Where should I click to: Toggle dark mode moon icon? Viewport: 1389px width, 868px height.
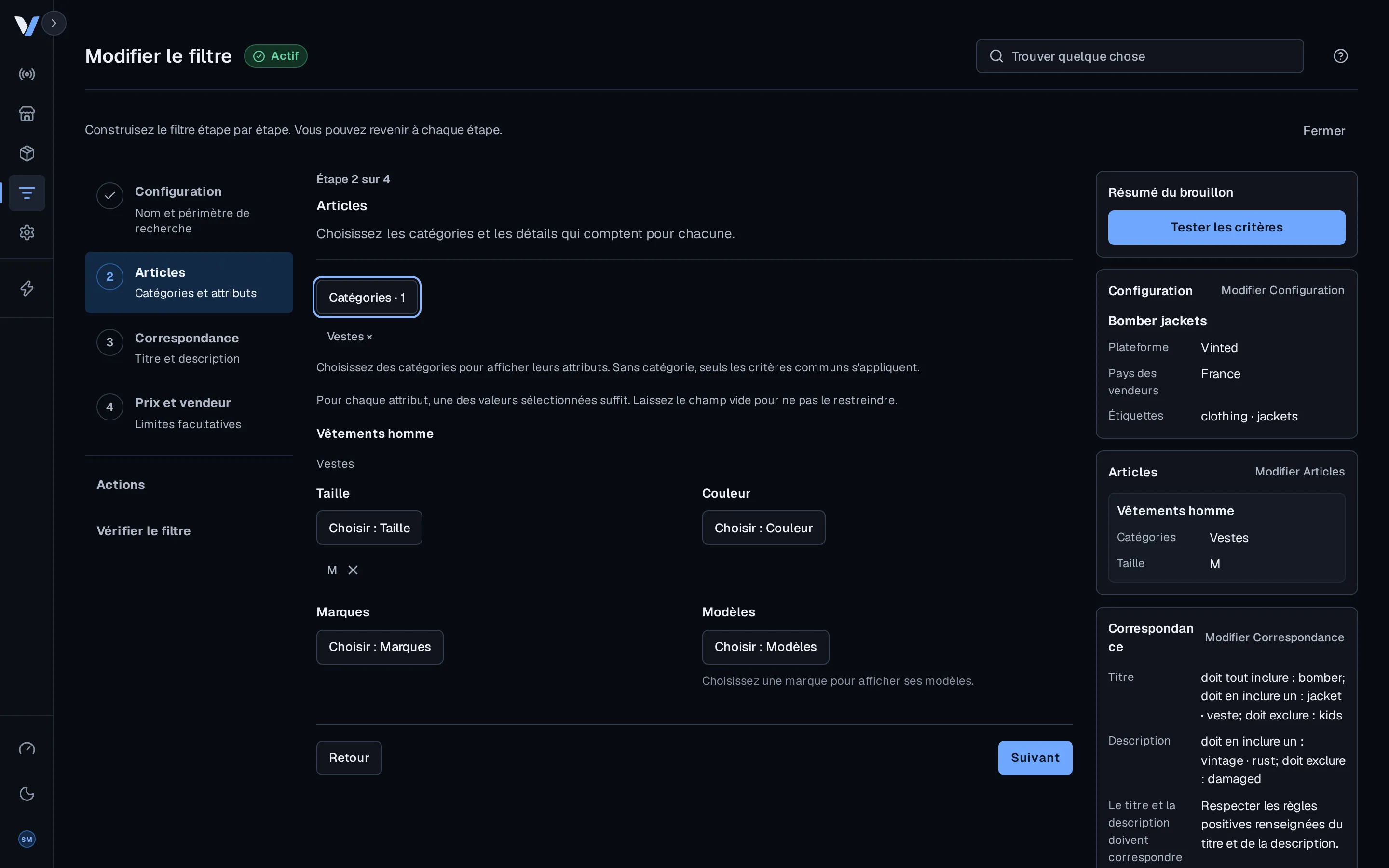[27, 794]
